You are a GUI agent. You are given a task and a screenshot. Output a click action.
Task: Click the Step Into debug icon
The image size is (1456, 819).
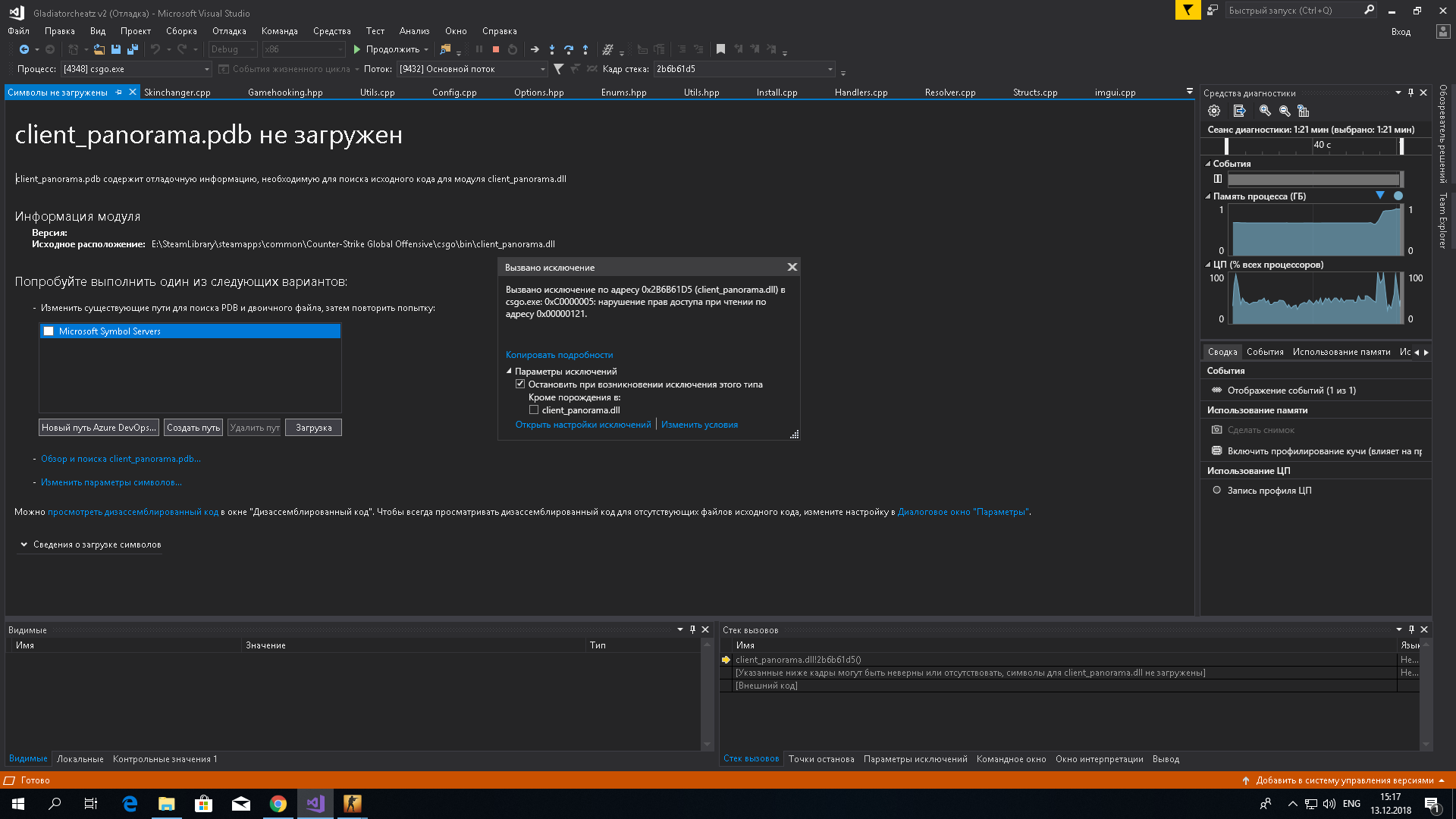(552, 49)
